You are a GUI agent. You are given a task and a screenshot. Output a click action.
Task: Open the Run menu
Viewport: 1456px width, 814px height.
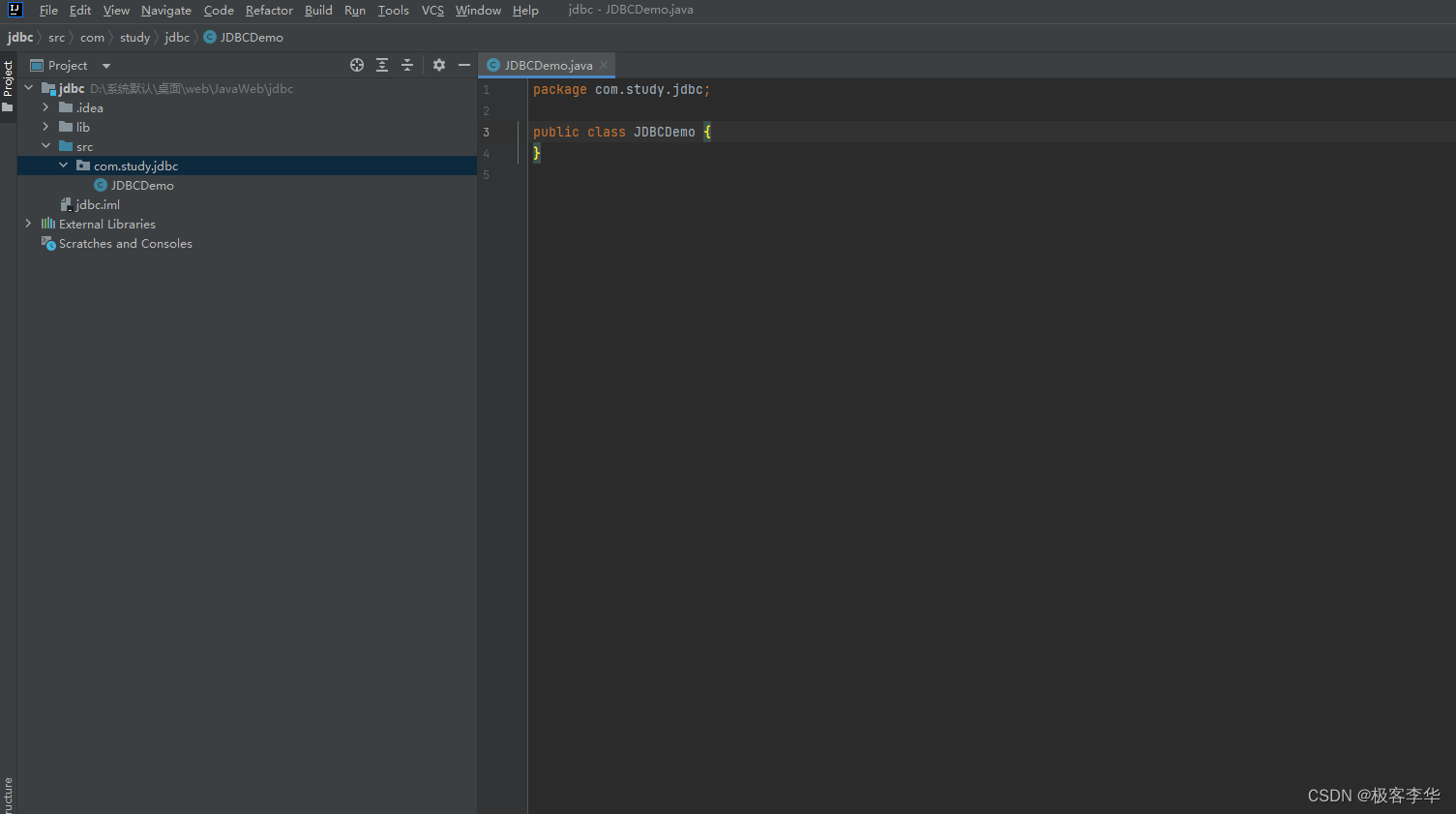355,10
